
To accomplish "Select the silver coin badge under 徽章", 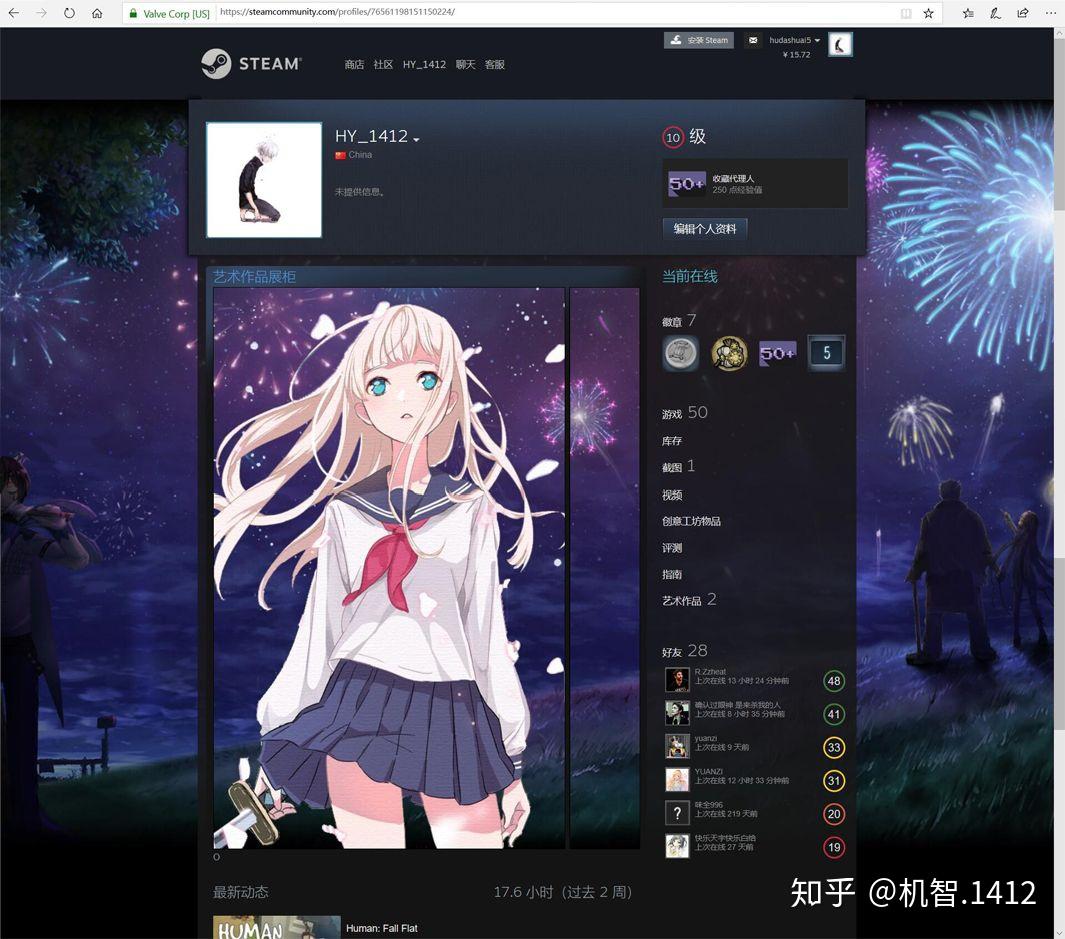I will pyautogui.click(x=680, y=353).
